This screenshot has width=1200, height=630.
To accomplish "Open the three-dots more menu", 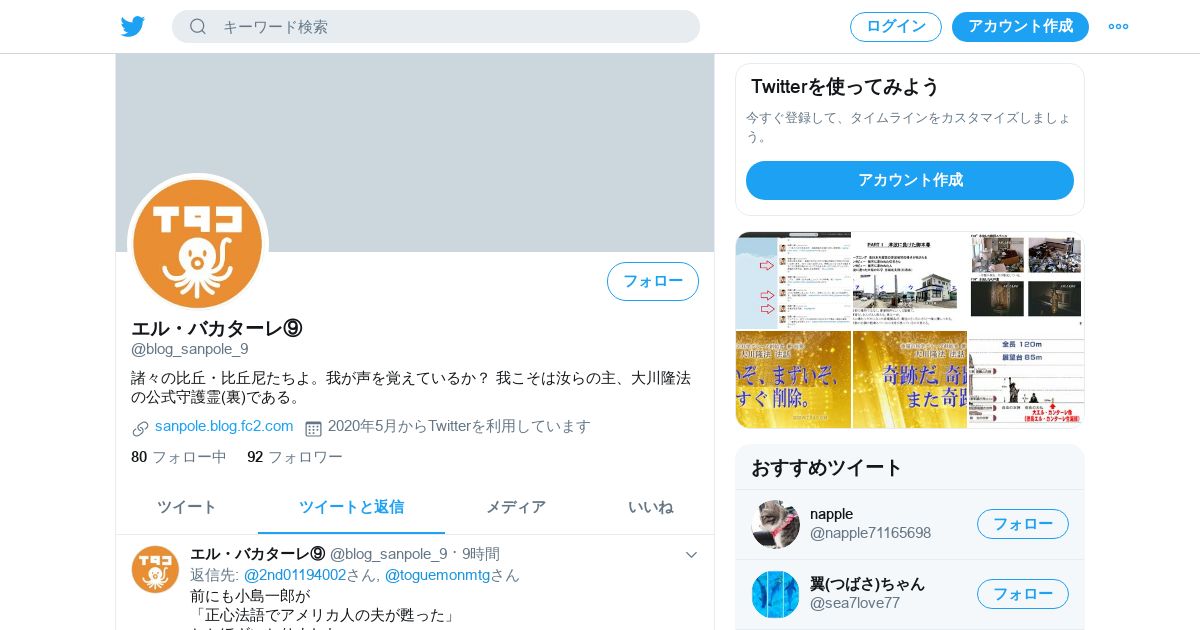I will (1118, 26).
